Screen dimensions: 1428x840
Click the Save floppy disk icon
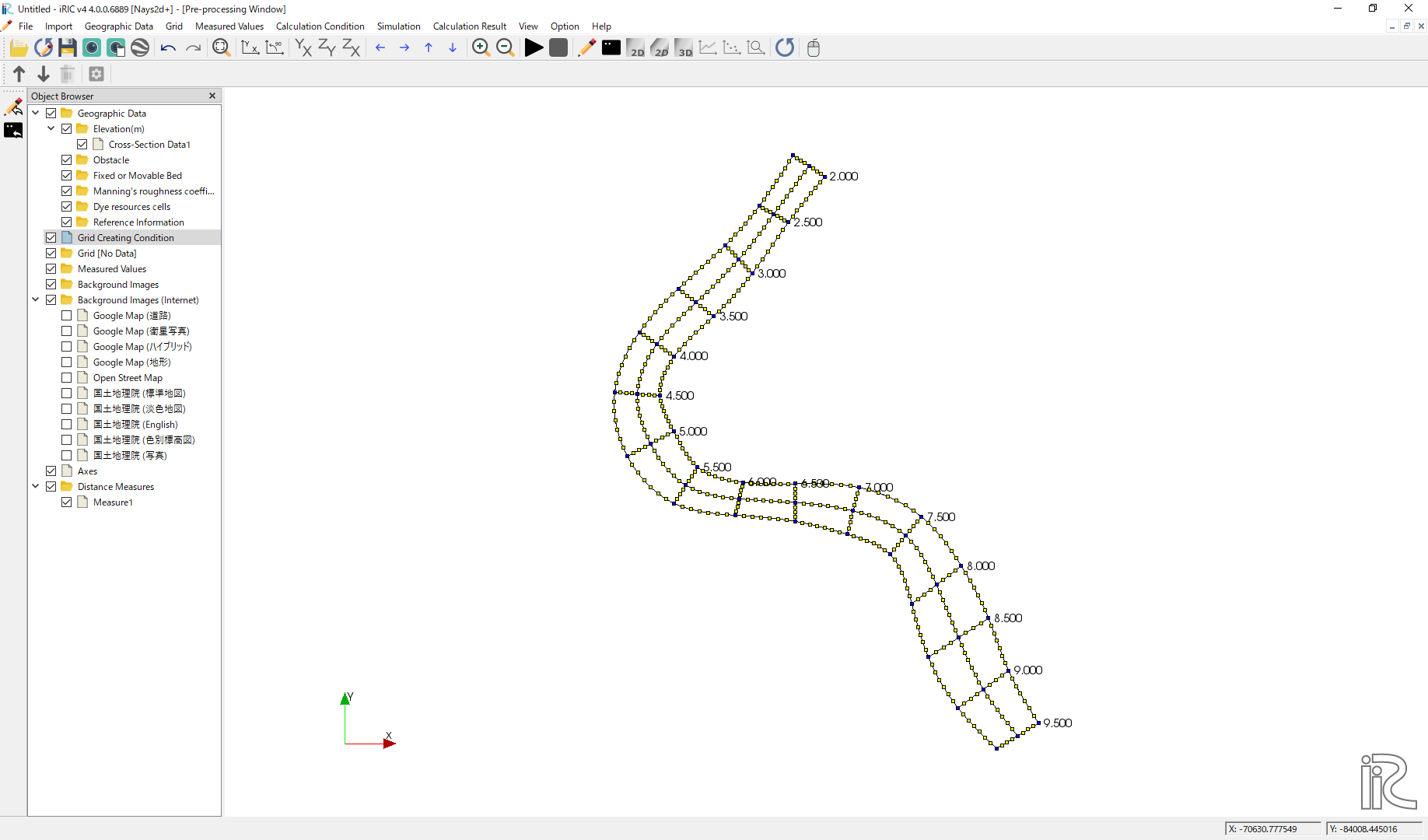68,48
